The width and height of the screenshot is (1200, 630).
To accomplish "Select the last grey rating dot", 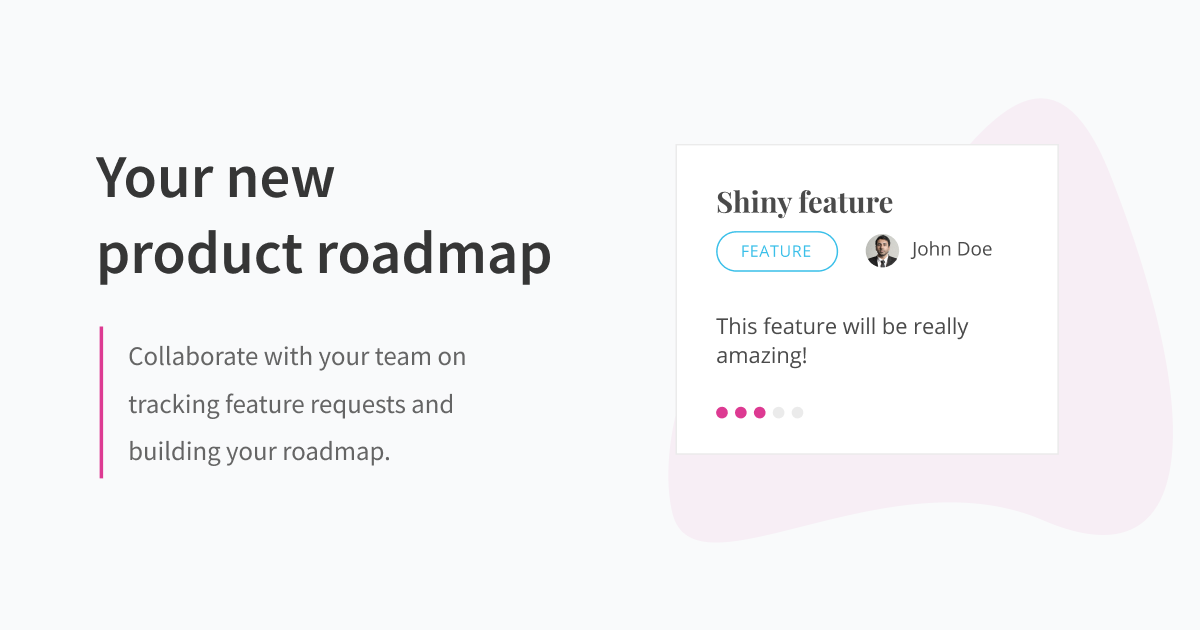I will 797,412.
